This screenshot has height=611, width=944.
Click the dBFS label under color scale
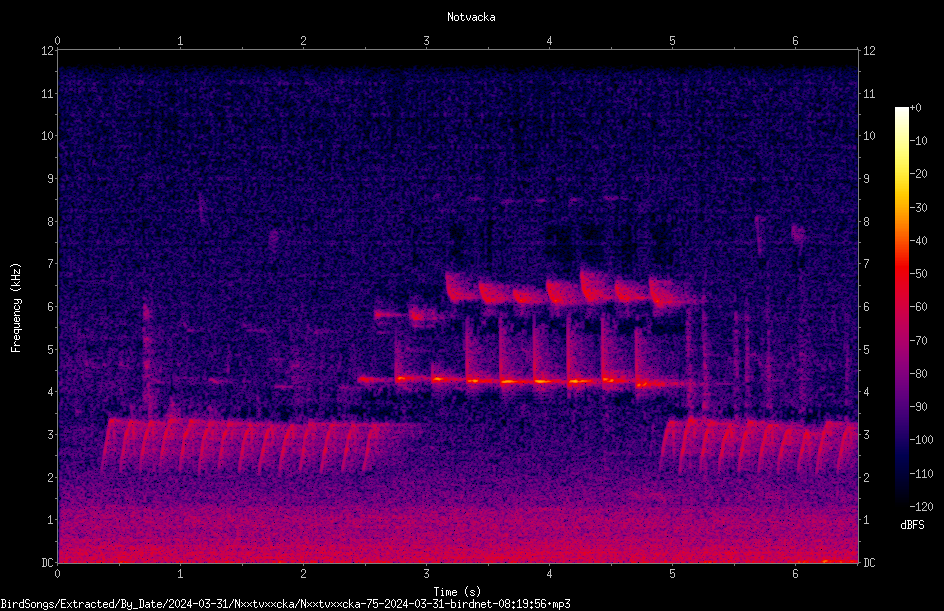point(912,525)
